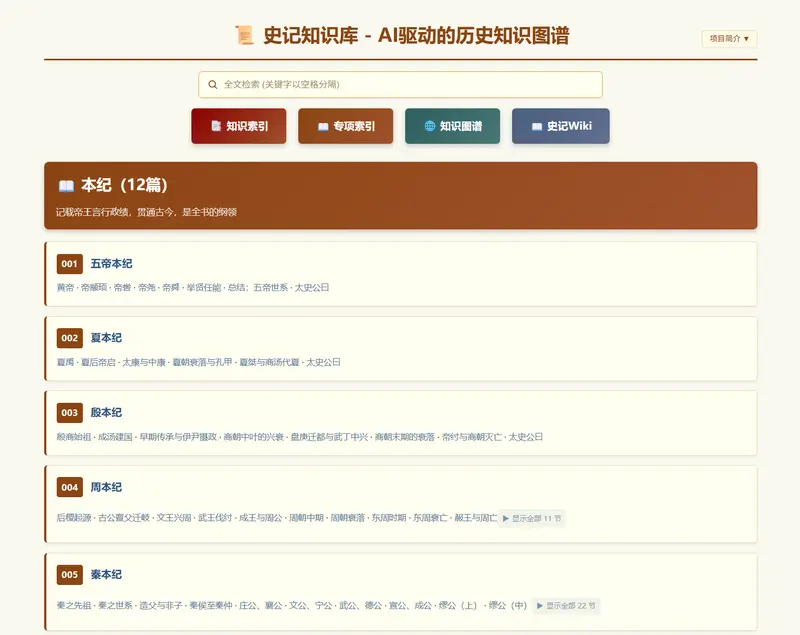Viewport: 800px width, 635px height.
Task: Open the 史记Wiki button
Action: click(561, 126)
